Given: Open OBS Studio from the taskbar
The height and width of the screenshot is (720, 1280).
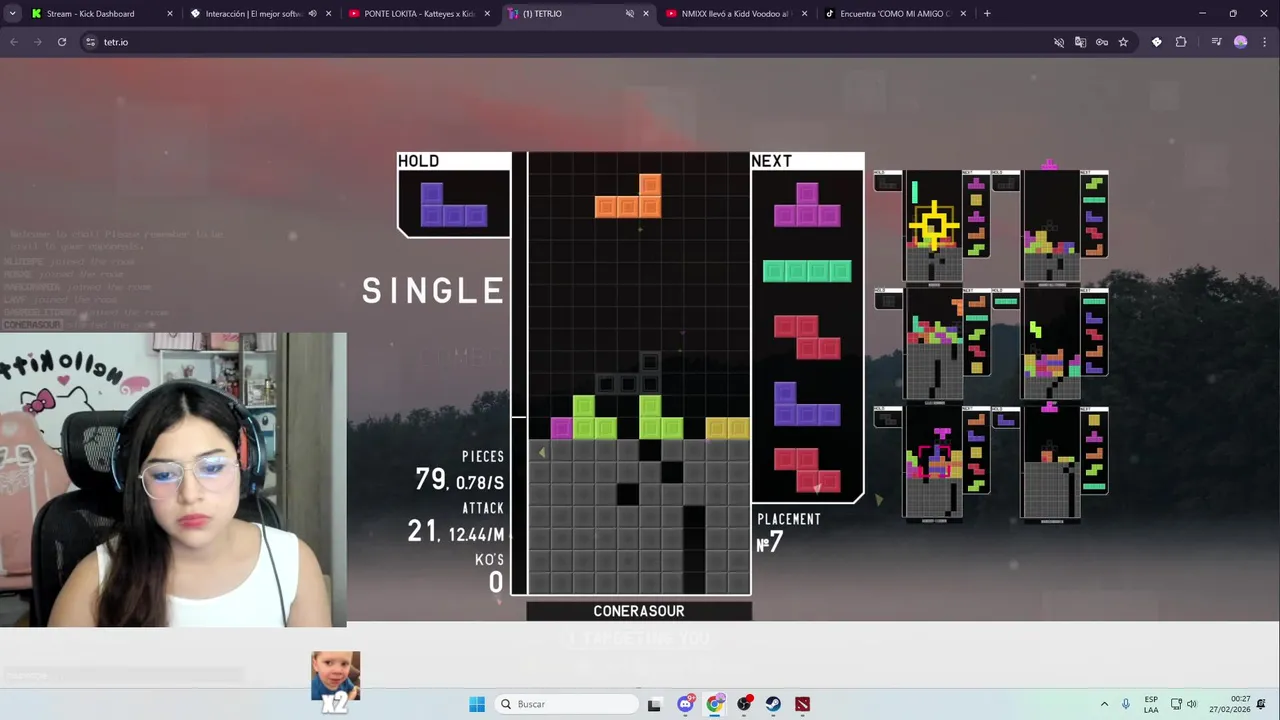Looking at the screenshot, I should click(744, 704).
